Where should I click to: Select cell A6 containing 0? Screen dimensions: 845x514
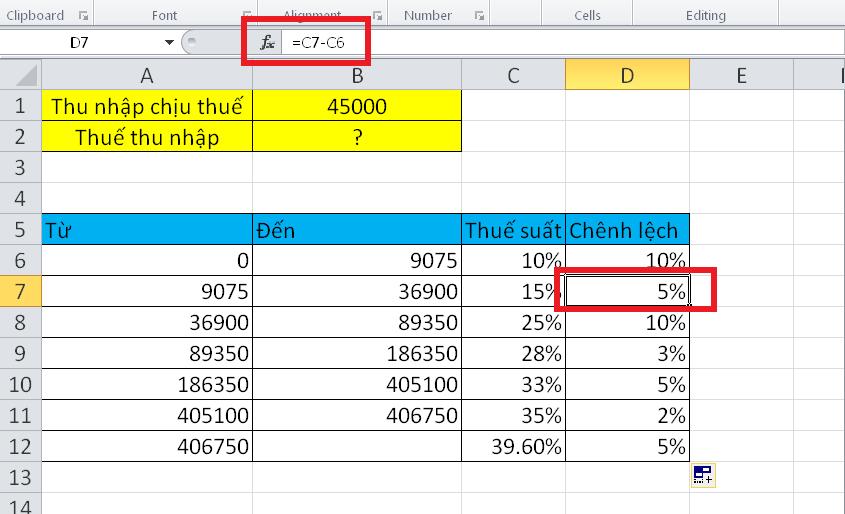(147, 260)
